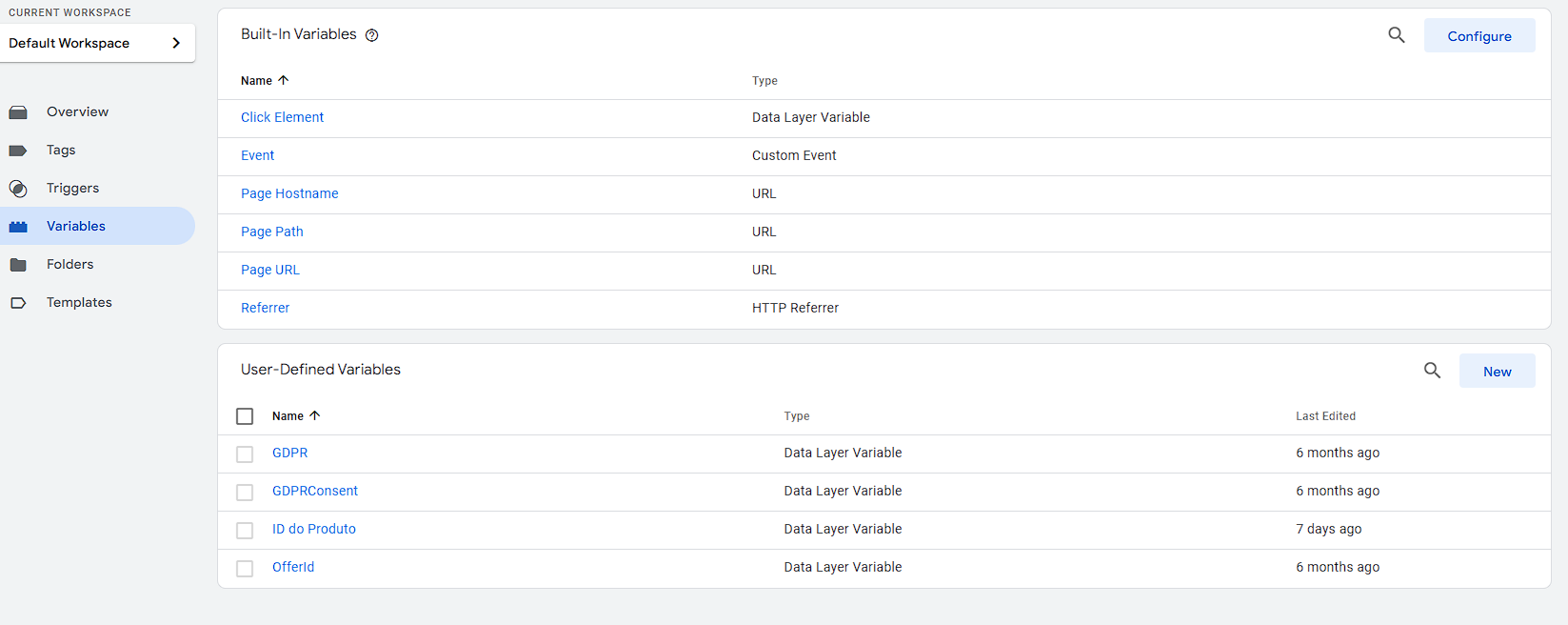Open the GDPRConsent variable link
The image size is (1568, 625).
(315, 491)
